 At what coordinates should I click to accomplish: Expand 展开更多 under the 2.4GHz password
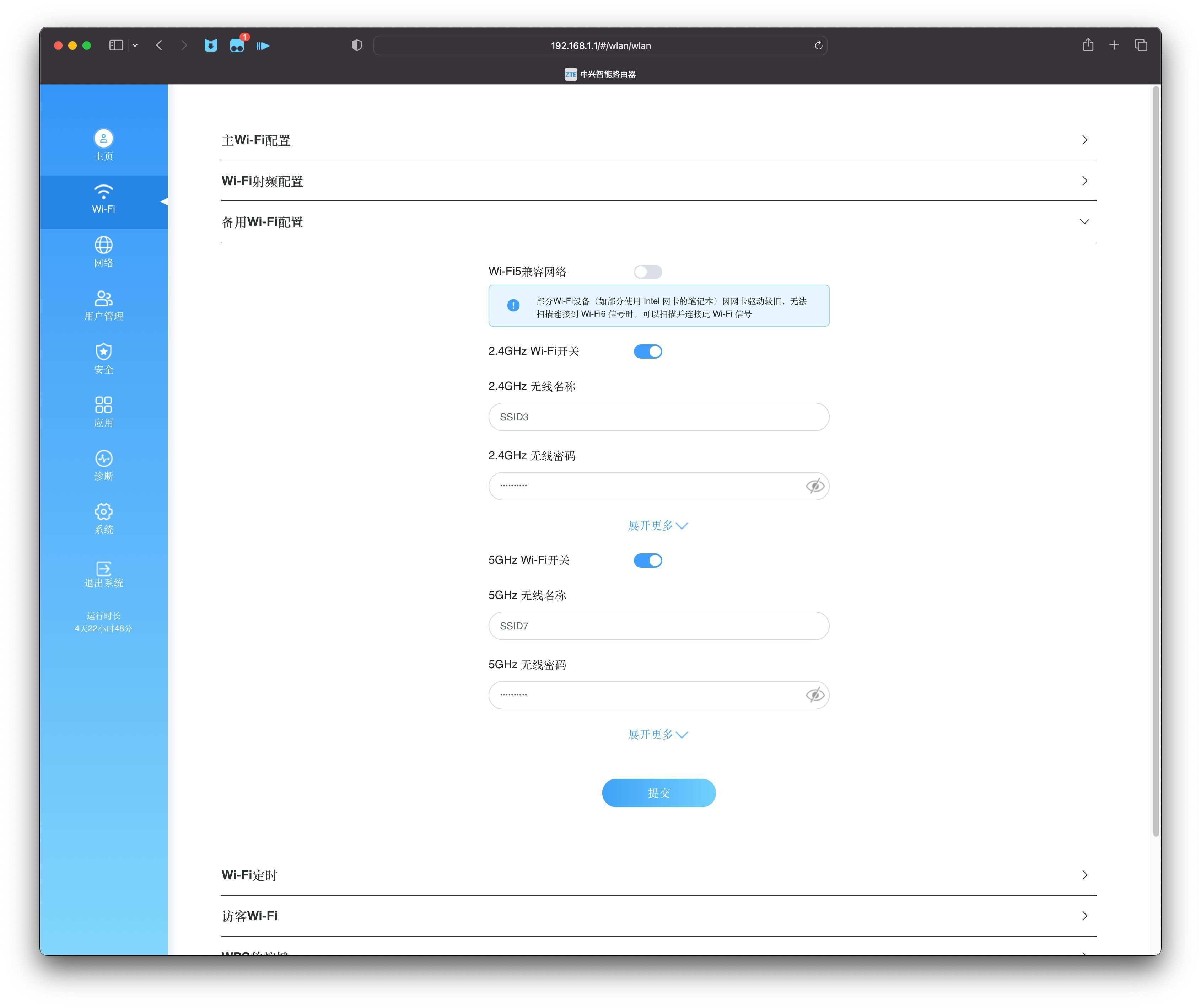[x=658, y=525]
